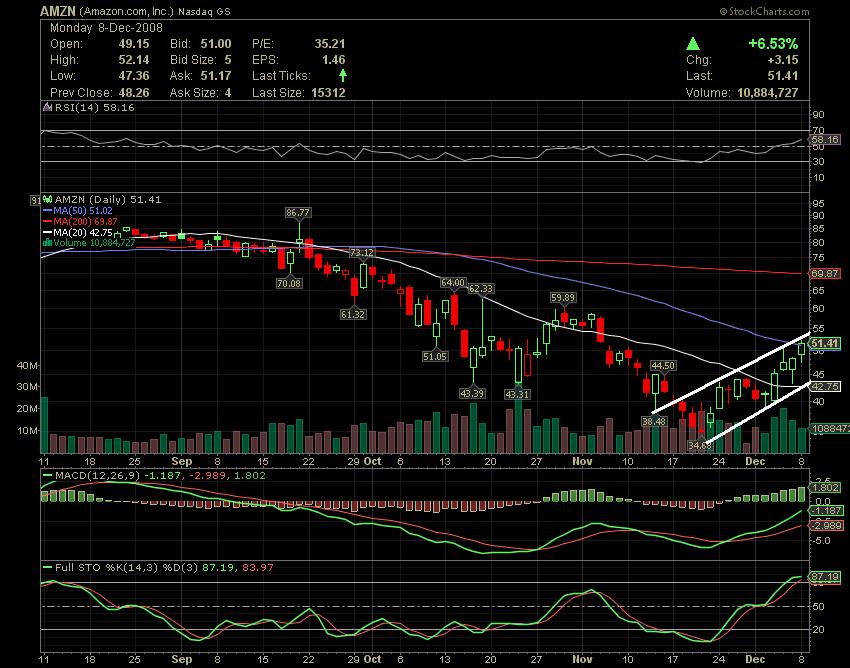850x668 pixels.
Task: Click the 38.48 low price label
Action: click(654, 421)
